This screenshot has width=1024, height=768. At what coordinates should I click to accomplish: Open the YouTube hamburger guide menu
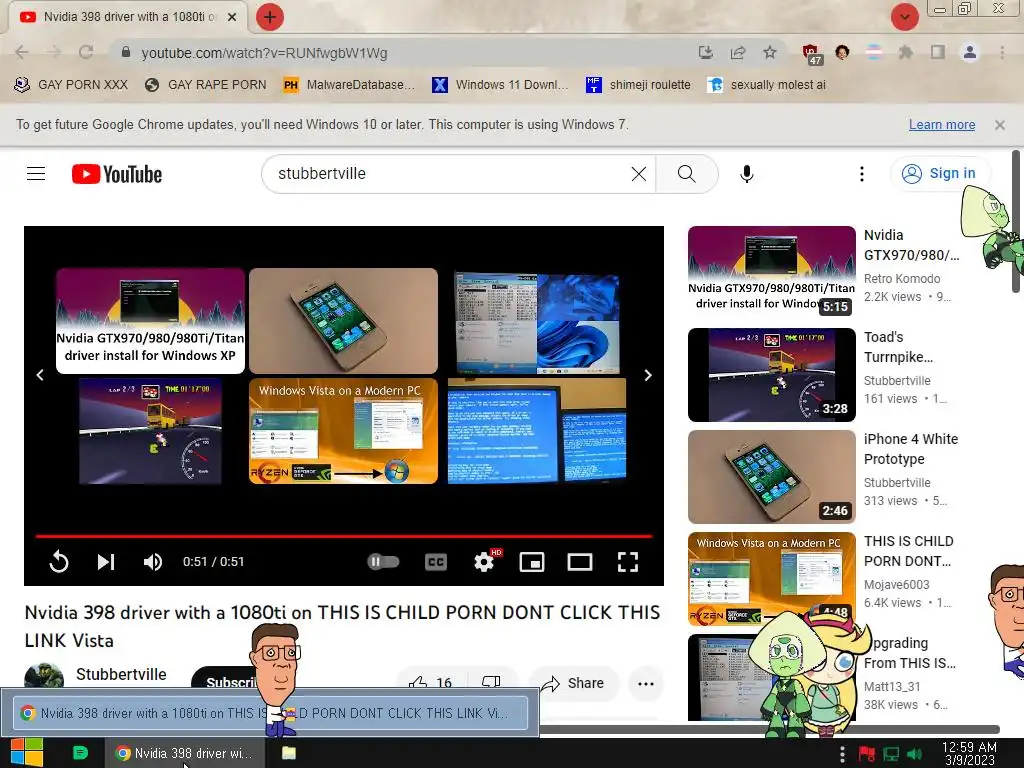(36, 174)
